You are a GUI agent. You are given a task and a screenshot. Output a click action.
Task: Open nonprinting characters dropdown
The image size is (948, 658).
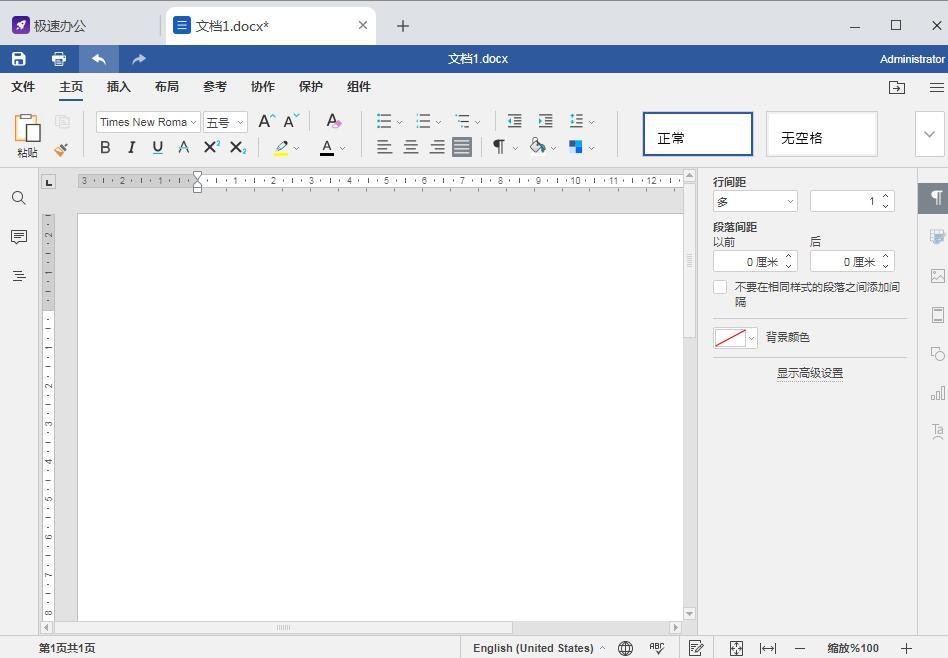[x=515, y=148]
